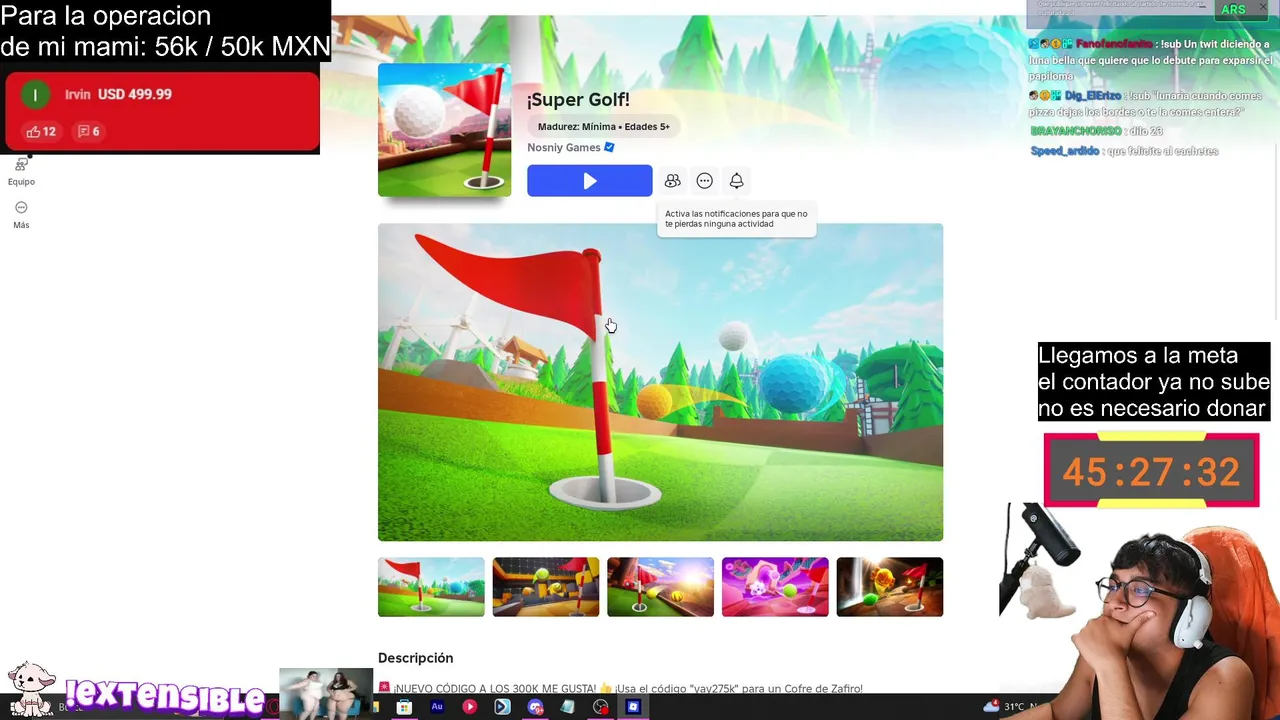The height and width of the screenshot is (720, 1280).
Task: Open the Más sidebar menu
Action: pos(21,215)
